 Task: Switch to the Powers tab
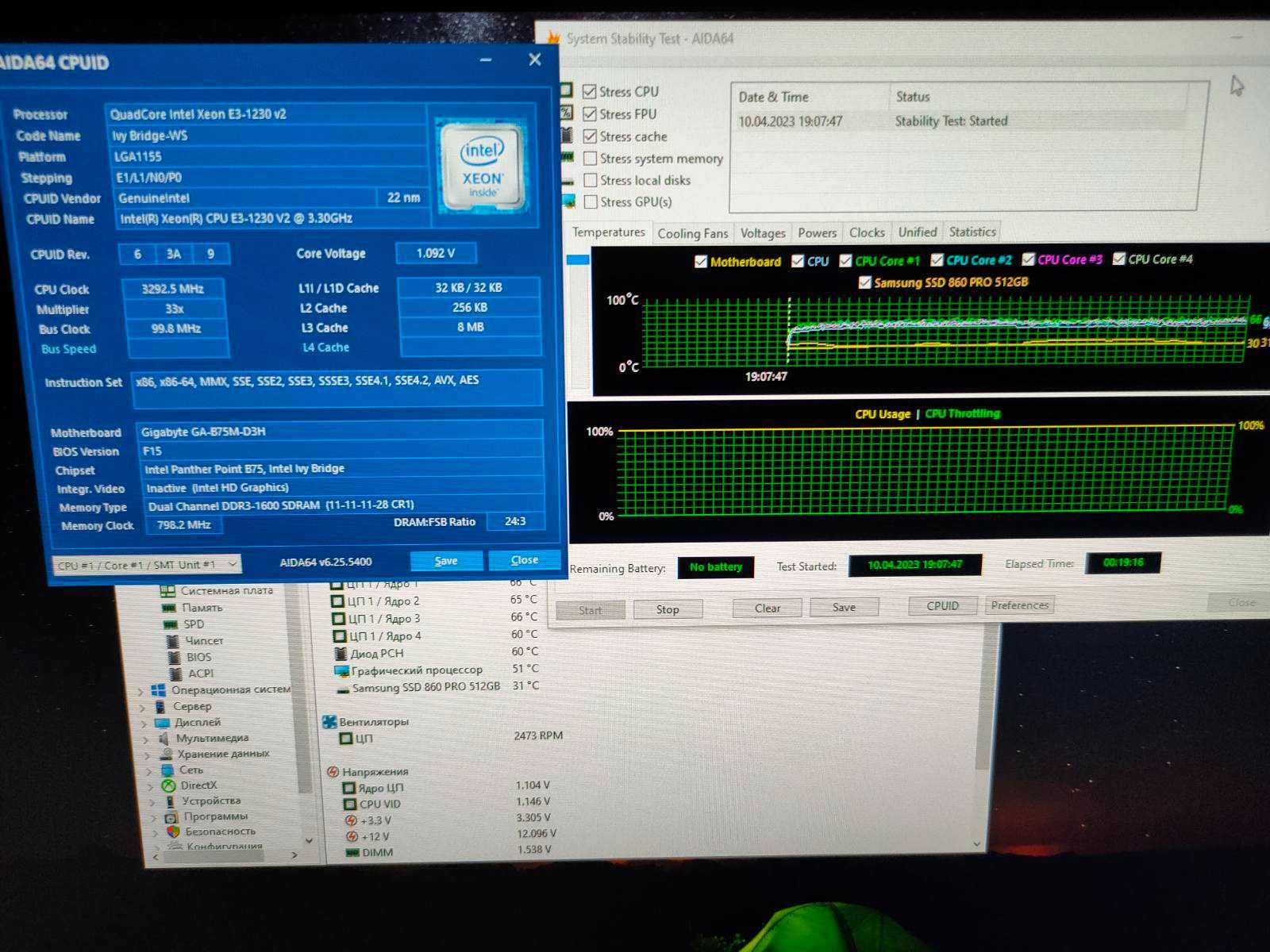pos(817,232)
